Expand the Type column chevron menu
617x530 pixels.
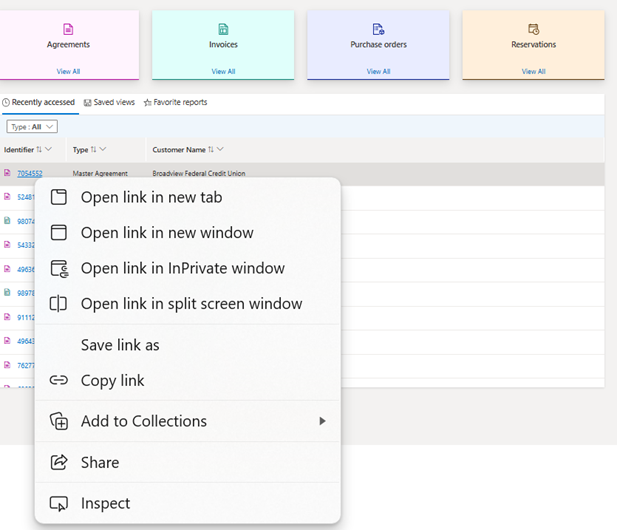pyautogui.click(x=103, y=149)
